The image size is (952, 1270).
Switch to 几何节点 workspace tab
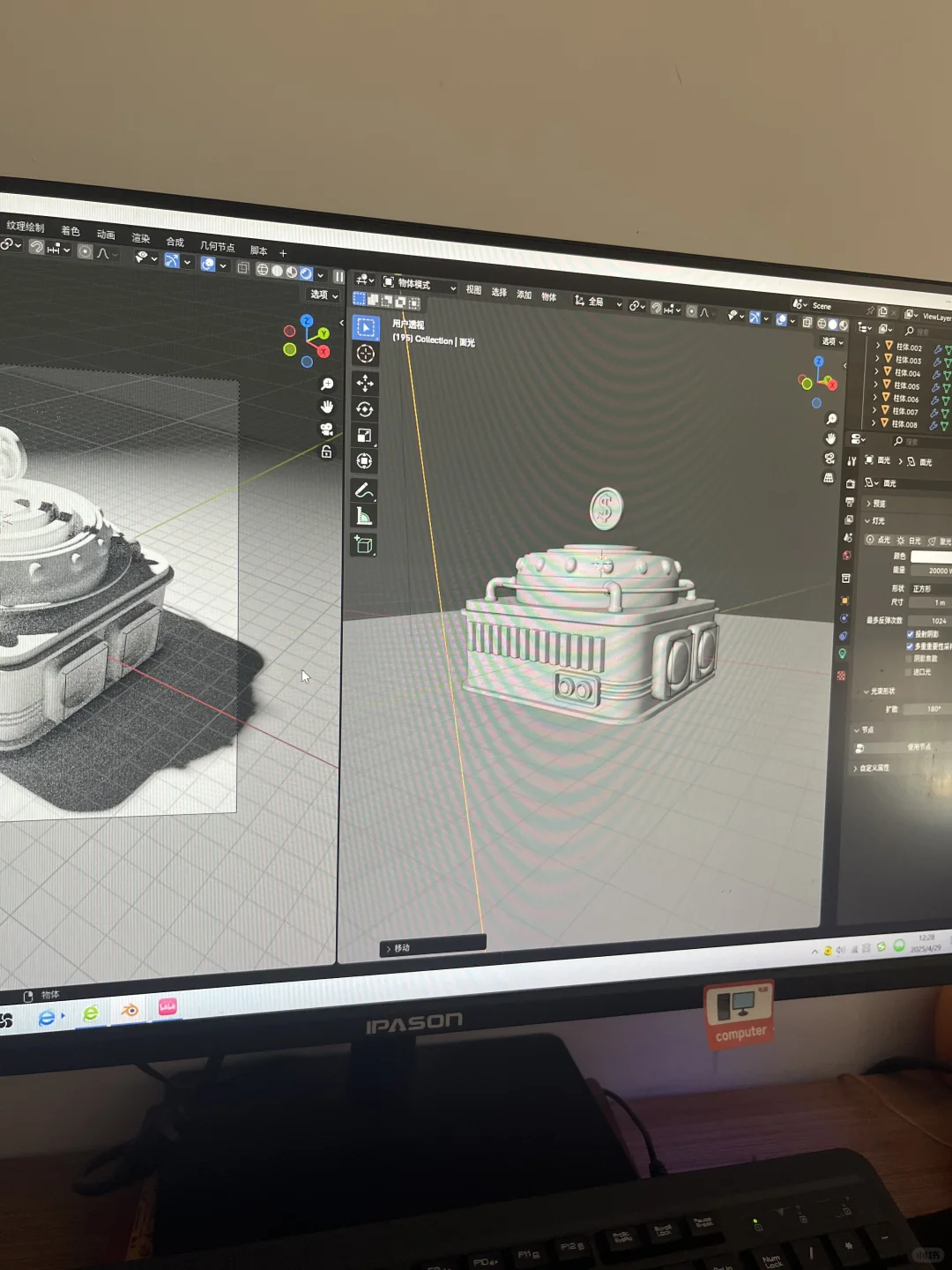pos(218,246)
